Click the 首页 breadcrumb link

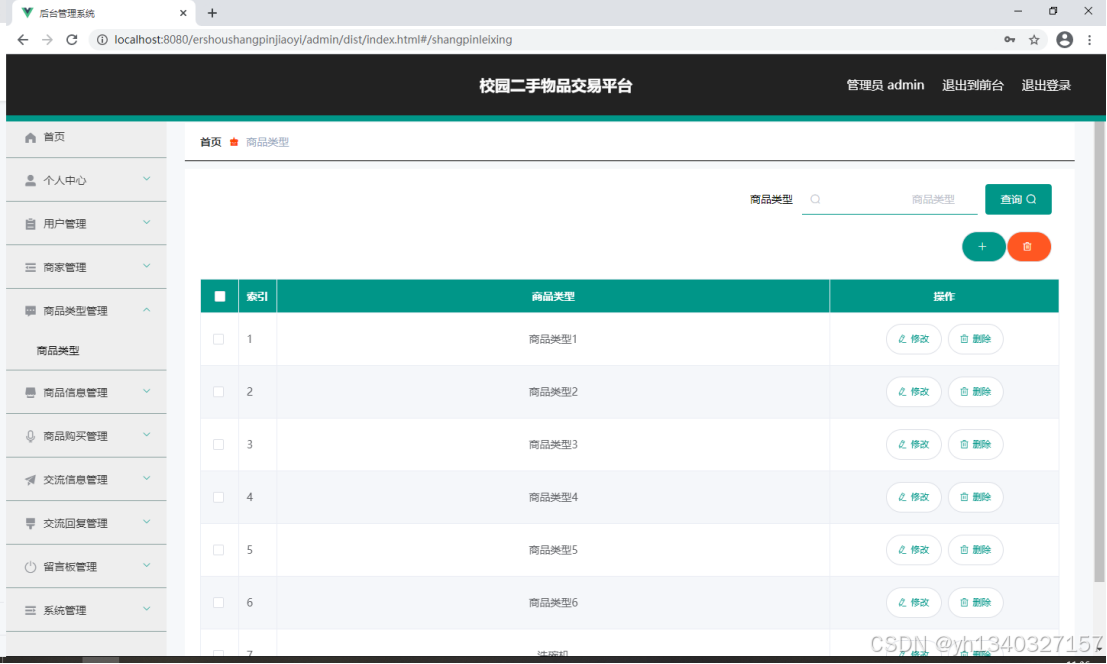[210, 143]
